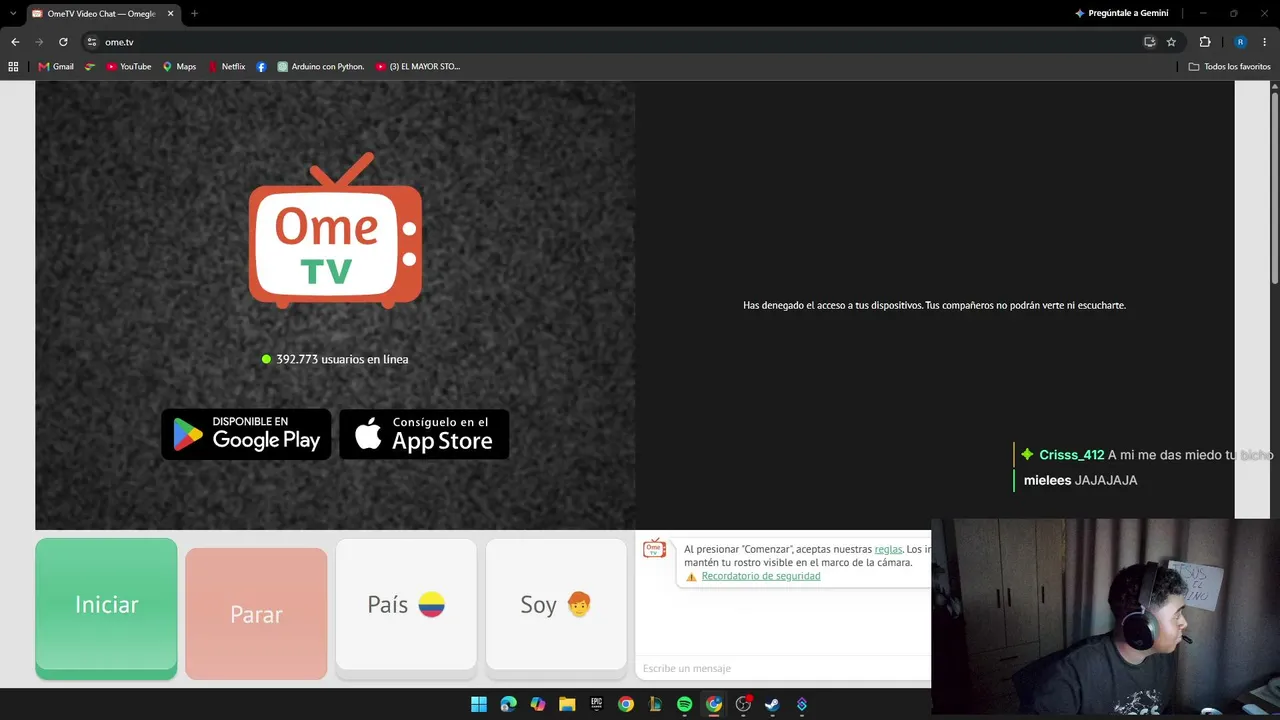
Task: Focus the Escribe un mensaje field
Action: coord(783,668)
